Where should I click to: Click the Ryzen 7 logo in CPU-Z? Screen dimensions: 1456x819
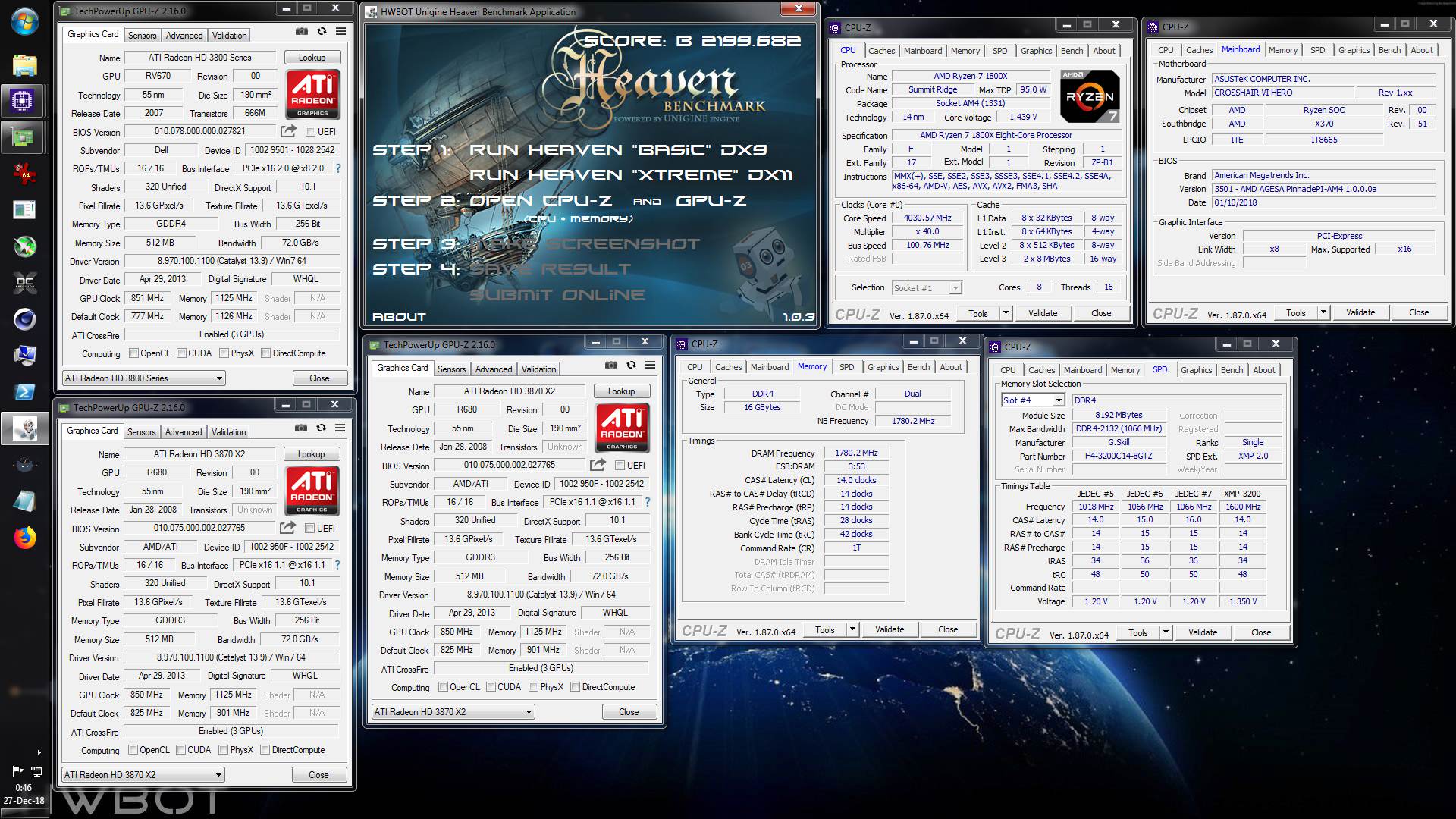(x=1090, y=96)
